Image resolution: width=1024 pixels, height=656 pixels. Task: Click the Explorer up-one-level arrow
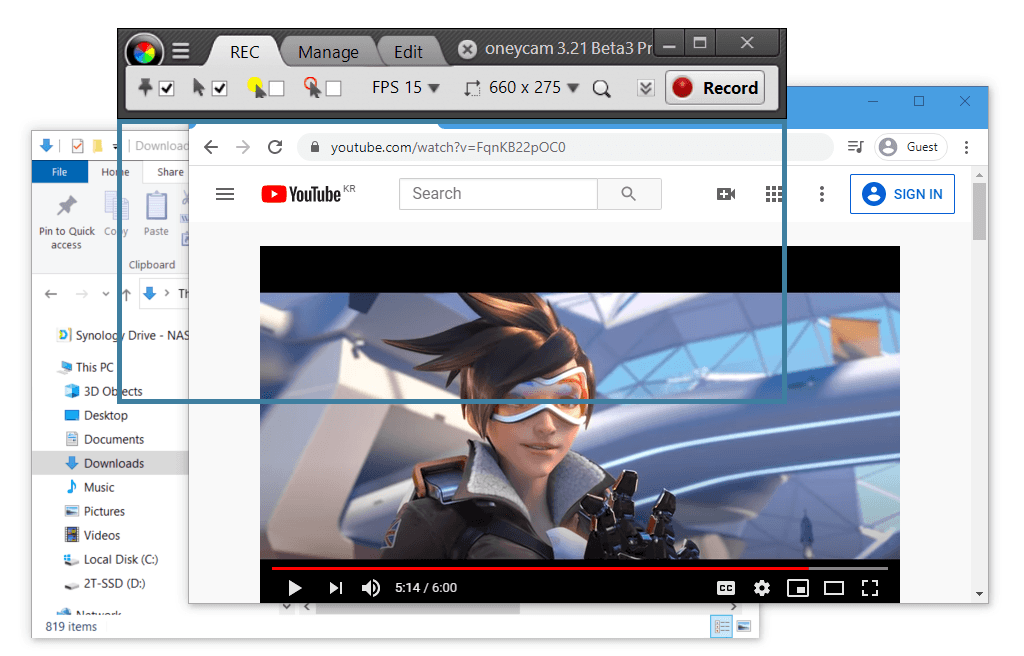point(127,294)
